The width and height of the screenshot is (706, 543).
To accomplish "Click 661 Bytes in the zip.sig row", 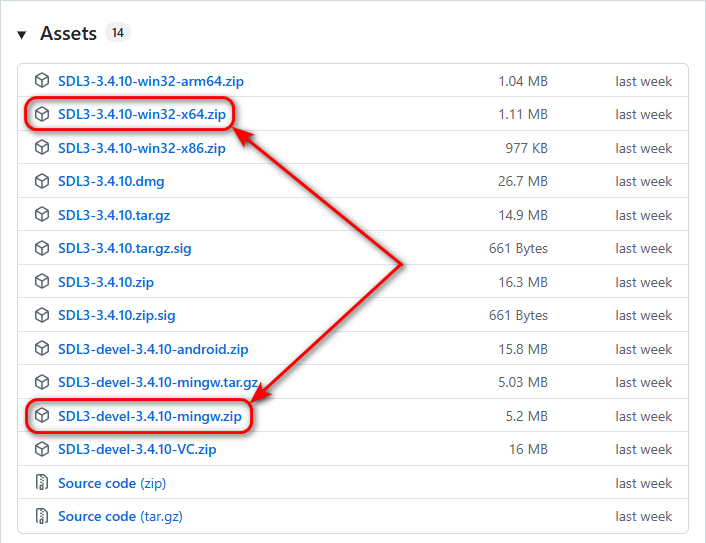I will click(x=518, y=316).
